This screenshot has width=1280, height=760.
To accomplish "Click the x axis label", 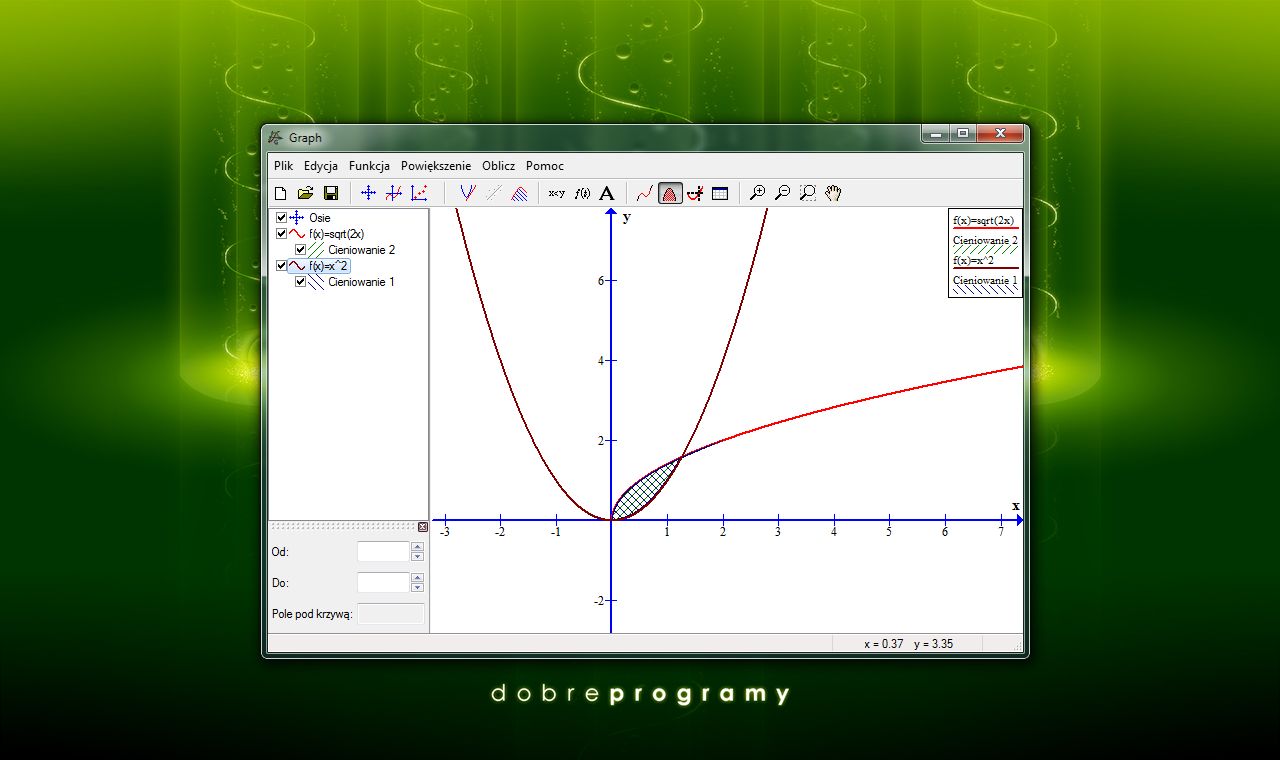I will coord(1015,506).
